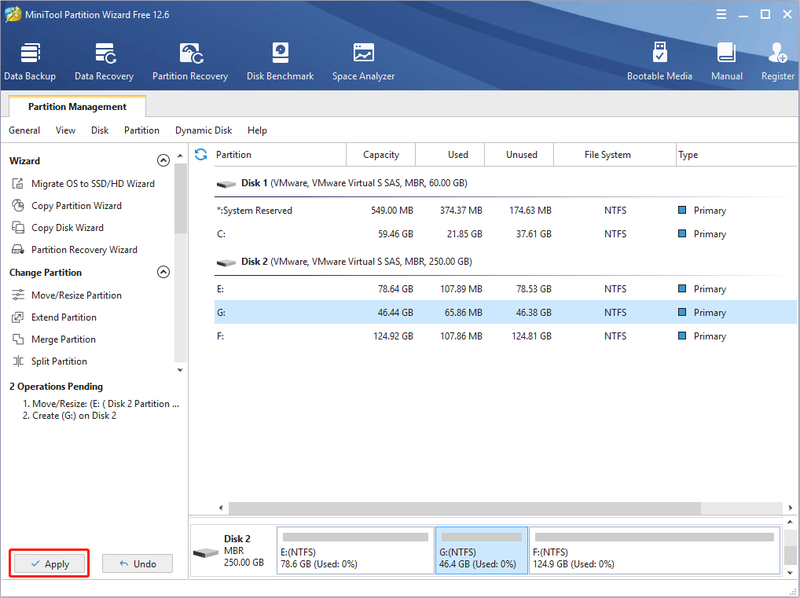
Task: Collapse the Change Partition section
Action: pos(163,272)
